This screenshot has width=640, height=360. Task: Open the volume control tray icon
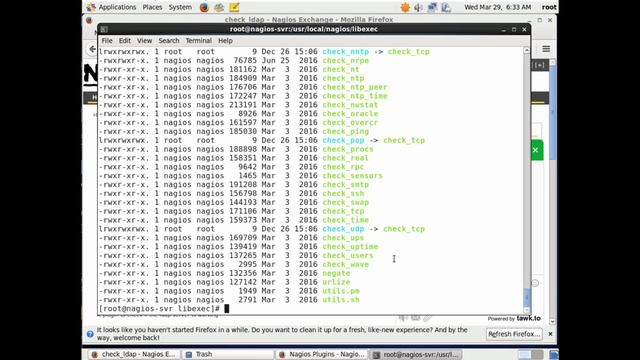pos(418,7)
